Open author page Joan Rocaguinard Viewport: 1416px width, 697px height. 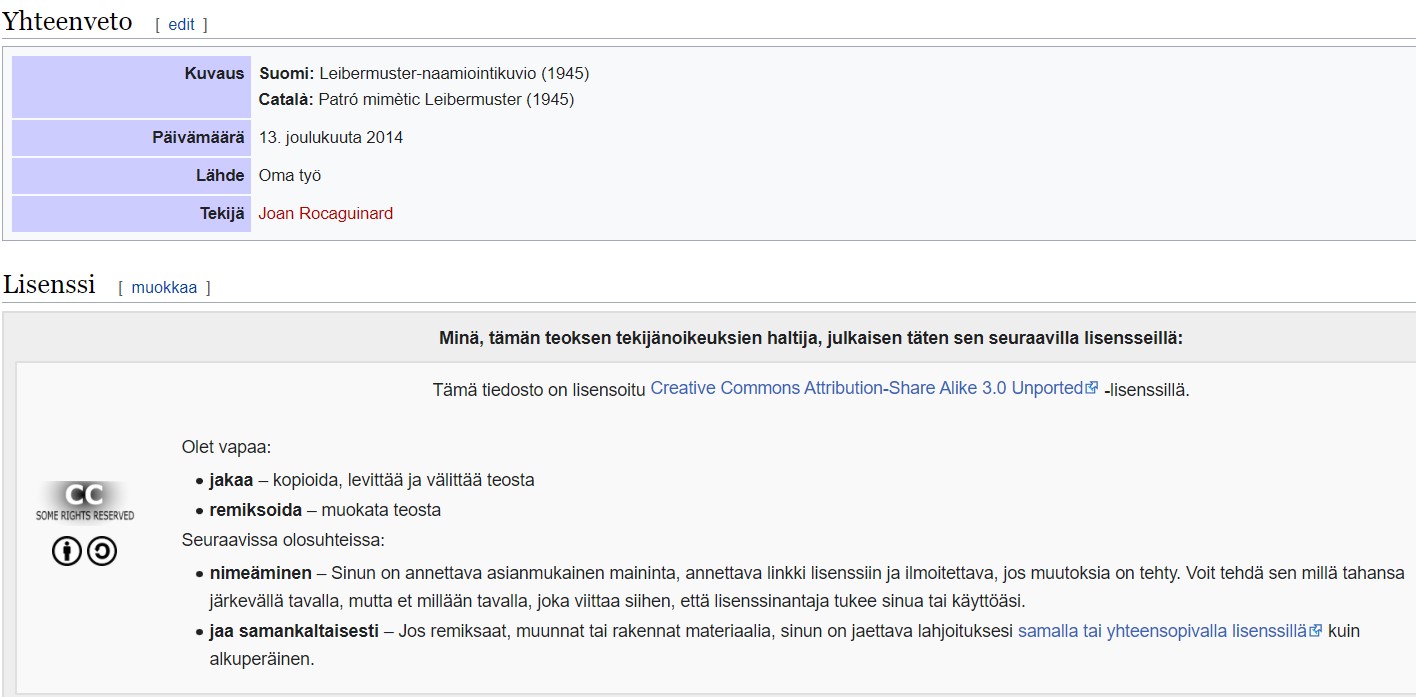pyautogui.click(x=325, y=213)
